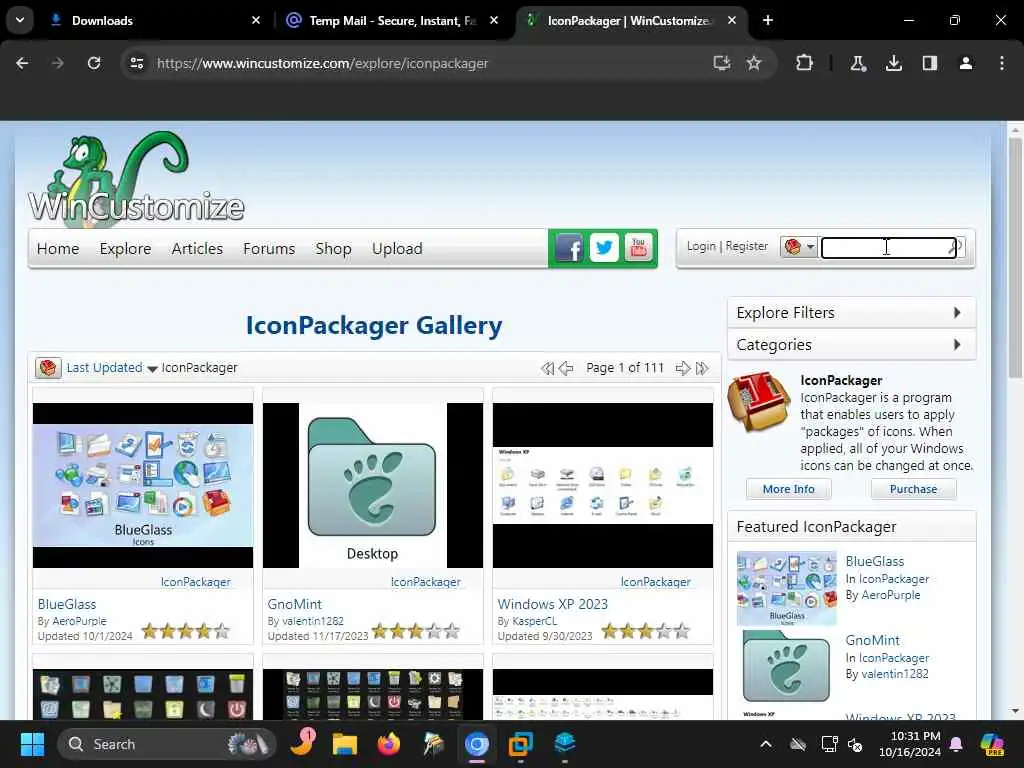Viewport: 1024px width, 768px height.
Task: Go to the next gallery page arrow
Action: click(682, 368)
